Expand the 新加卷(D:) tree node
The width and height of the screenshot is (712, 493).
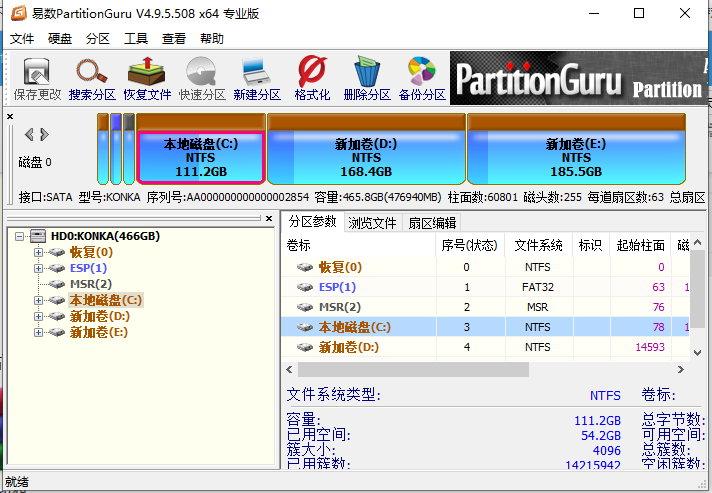39,316
